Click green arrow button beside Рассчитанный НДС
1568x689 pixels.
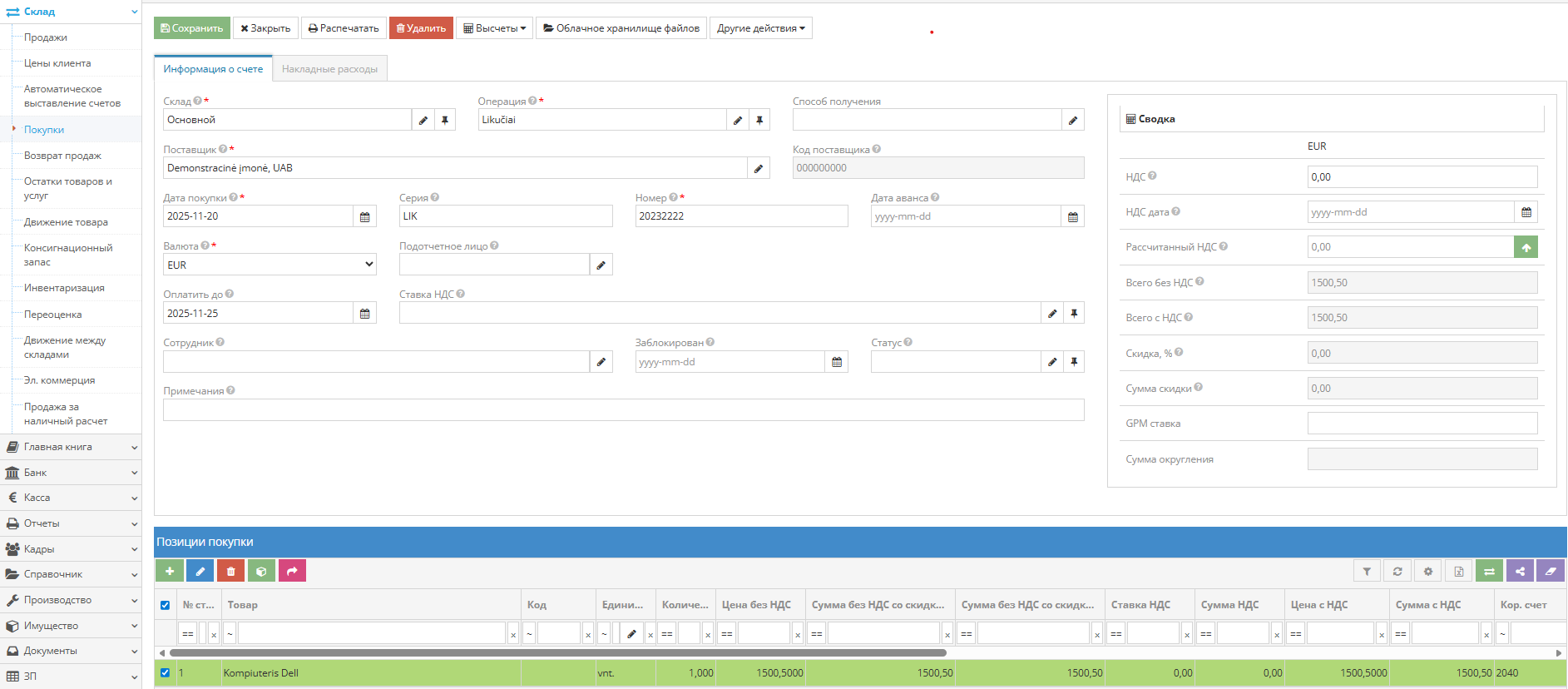pyautogui.click(x=1526, y=247)
